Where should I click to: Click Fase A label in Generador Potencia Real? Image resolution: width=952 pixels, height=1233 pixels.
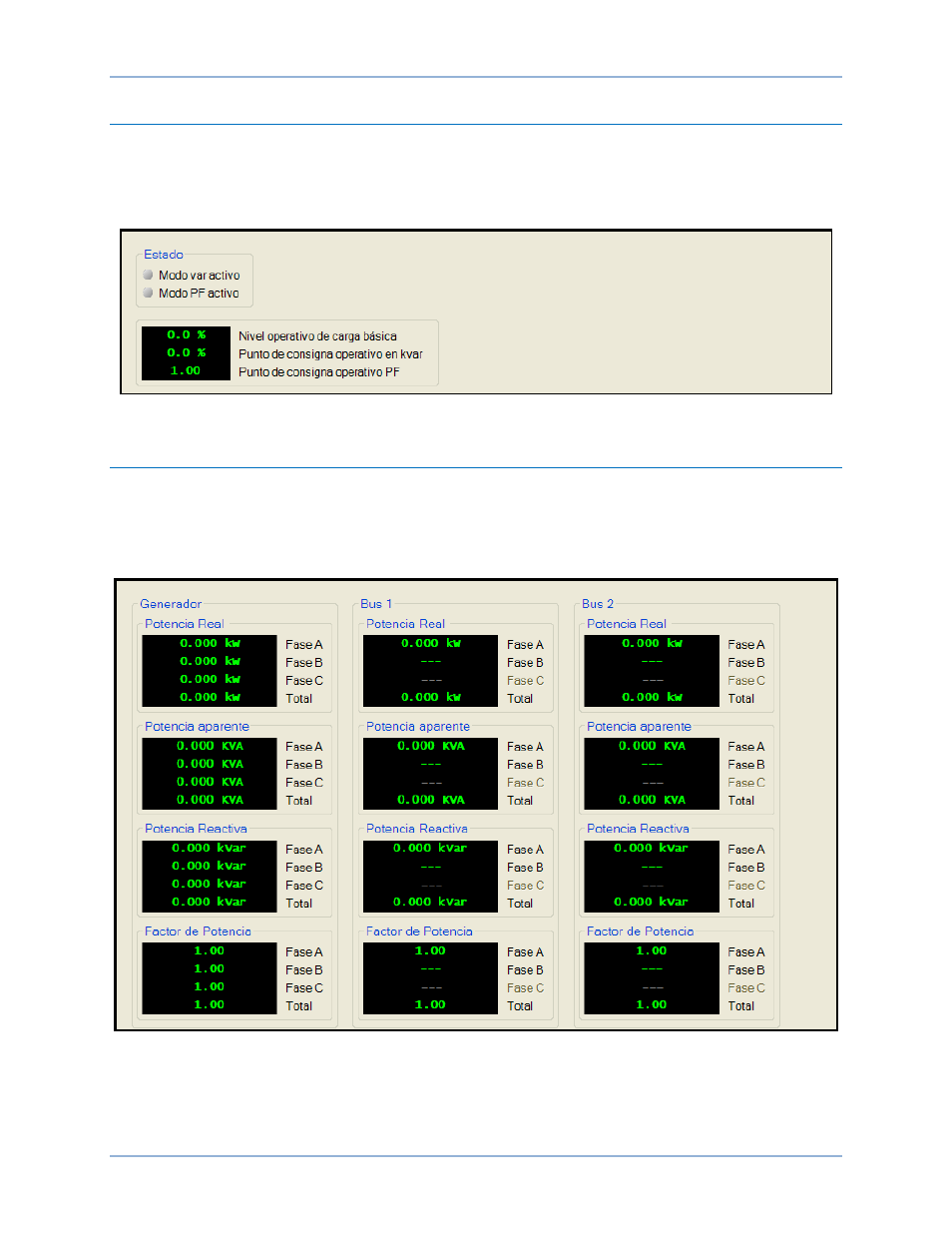(x=304, y=645)
